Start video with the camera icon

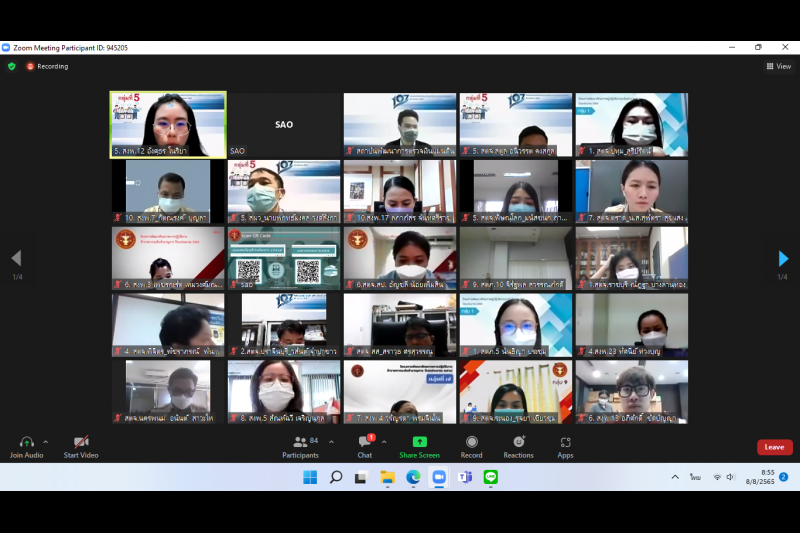(x=81, y=442)
